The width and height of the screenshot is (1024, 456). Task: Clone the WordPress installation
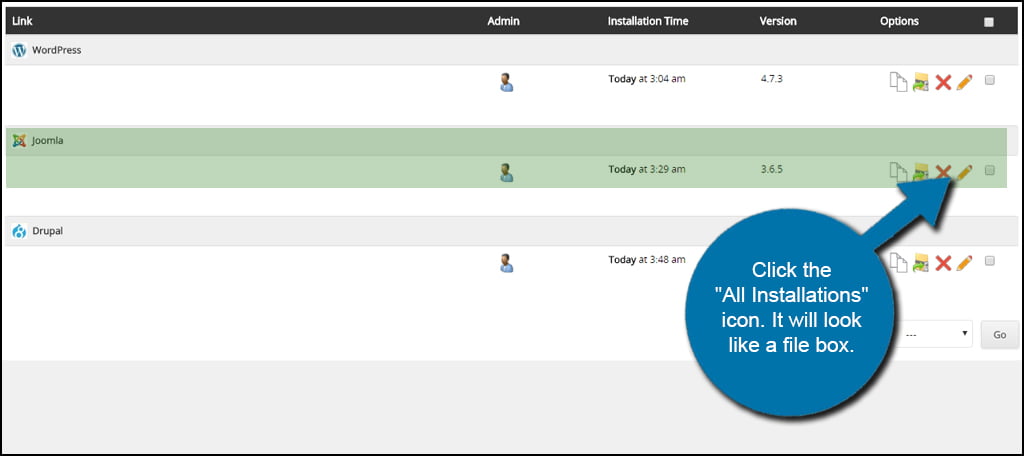click(x=899, y=82)
